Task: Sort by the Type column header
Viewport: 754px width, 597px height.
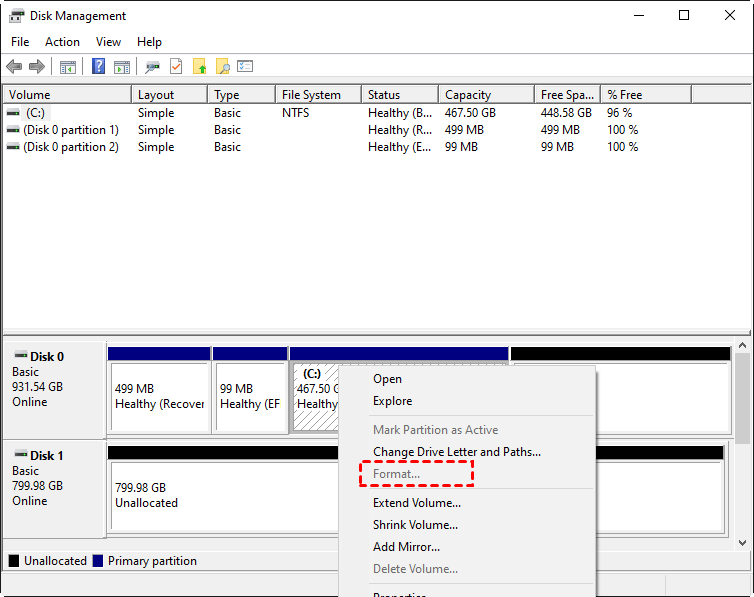Action: (242, 95)
